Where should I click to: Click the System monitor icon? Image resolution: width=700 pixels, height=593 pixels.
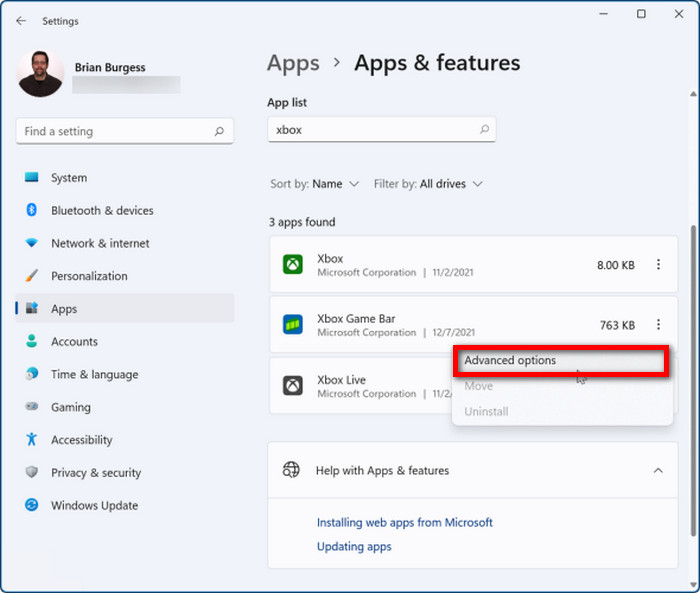pos(32,177)
